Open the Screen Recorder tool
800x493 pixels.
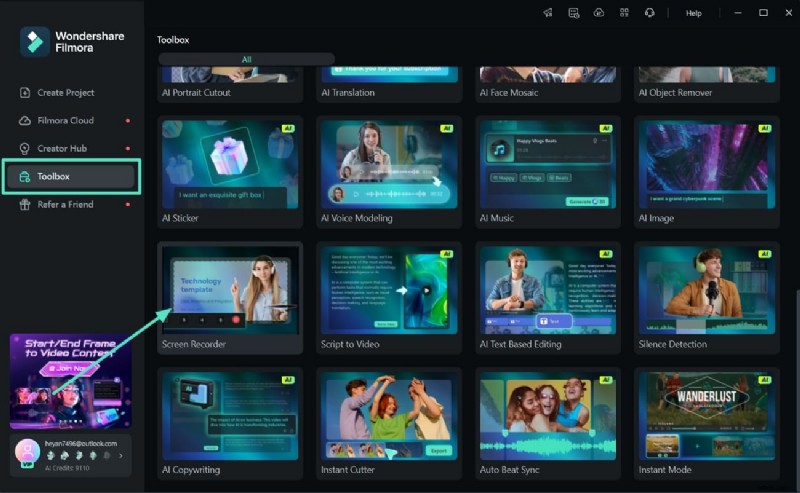point(230,291)
